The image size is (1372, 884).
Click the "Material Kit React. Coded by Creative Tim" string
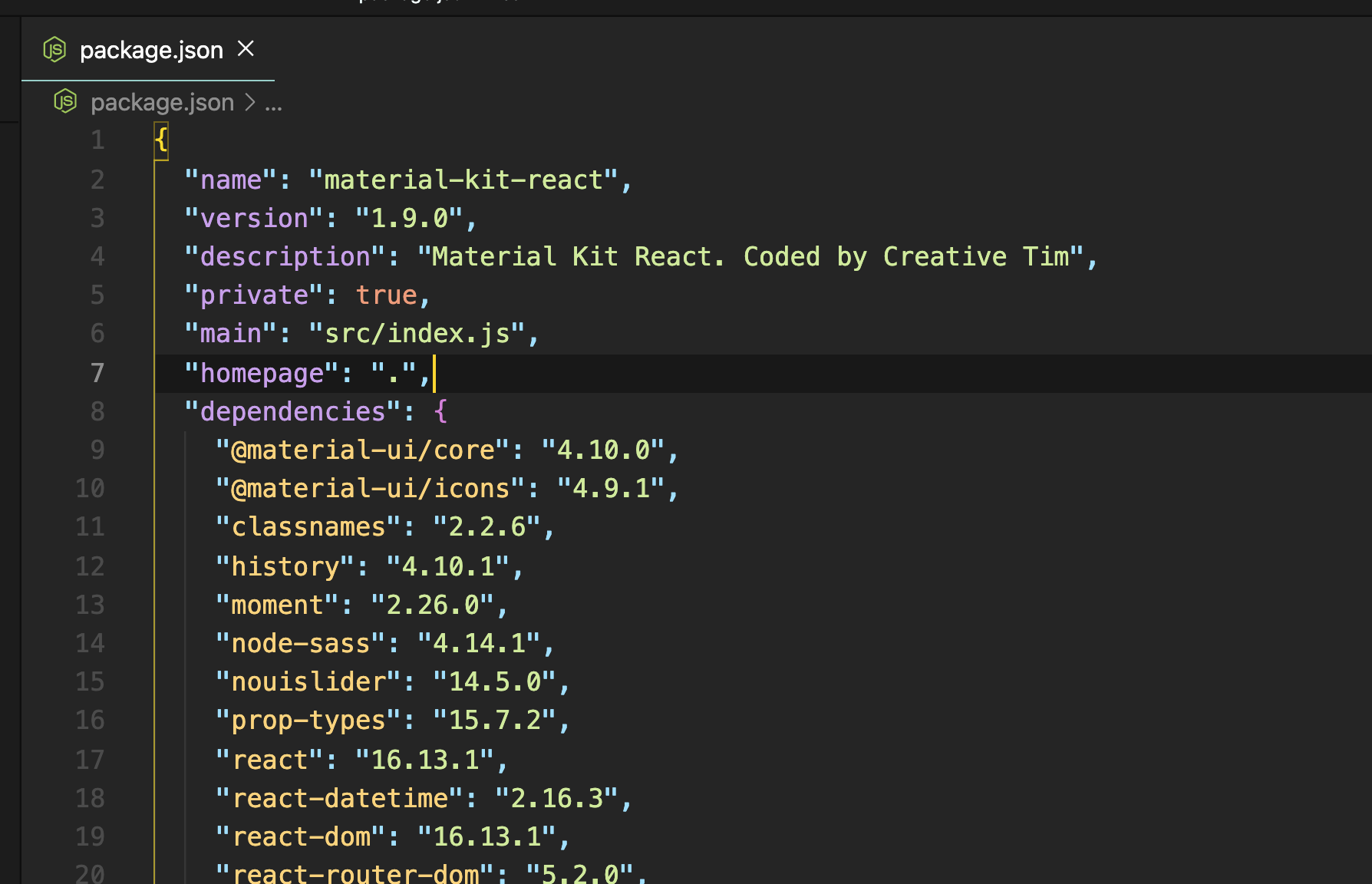tap(750, 256)
